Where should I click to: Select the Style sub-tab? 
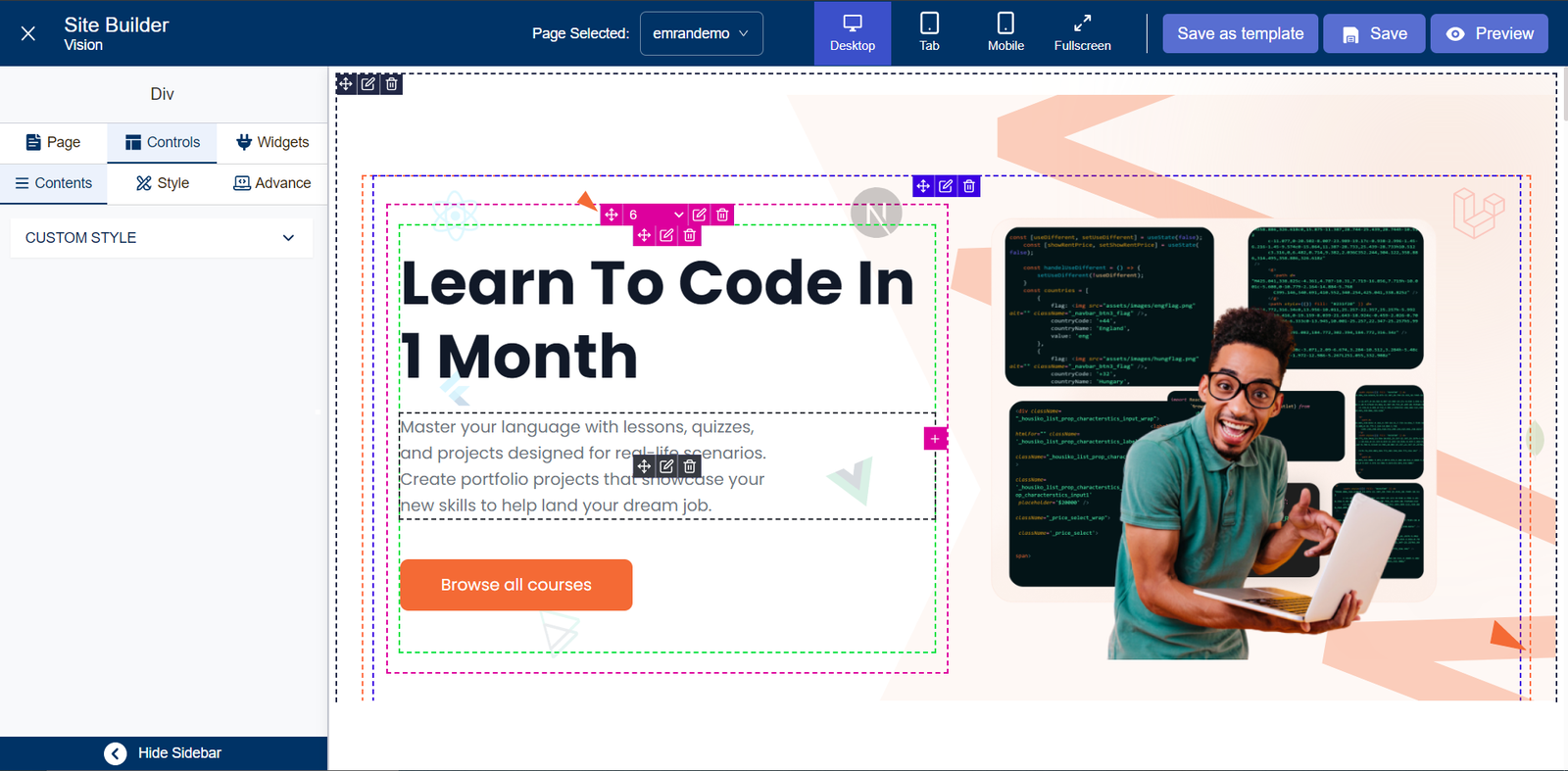(163, 183)
